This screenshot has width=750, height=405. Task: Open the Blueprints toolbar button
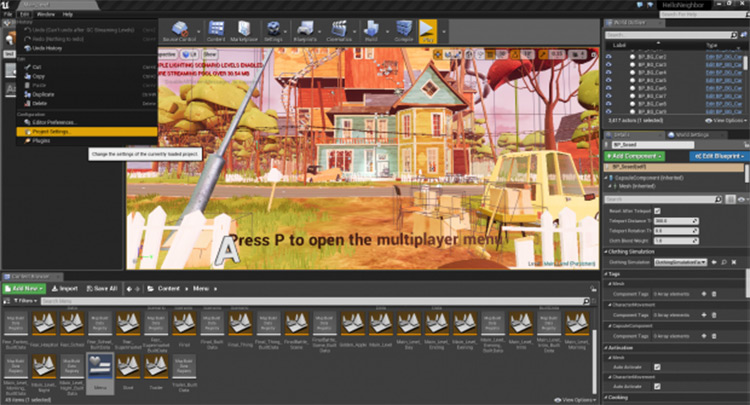point(305,32)
